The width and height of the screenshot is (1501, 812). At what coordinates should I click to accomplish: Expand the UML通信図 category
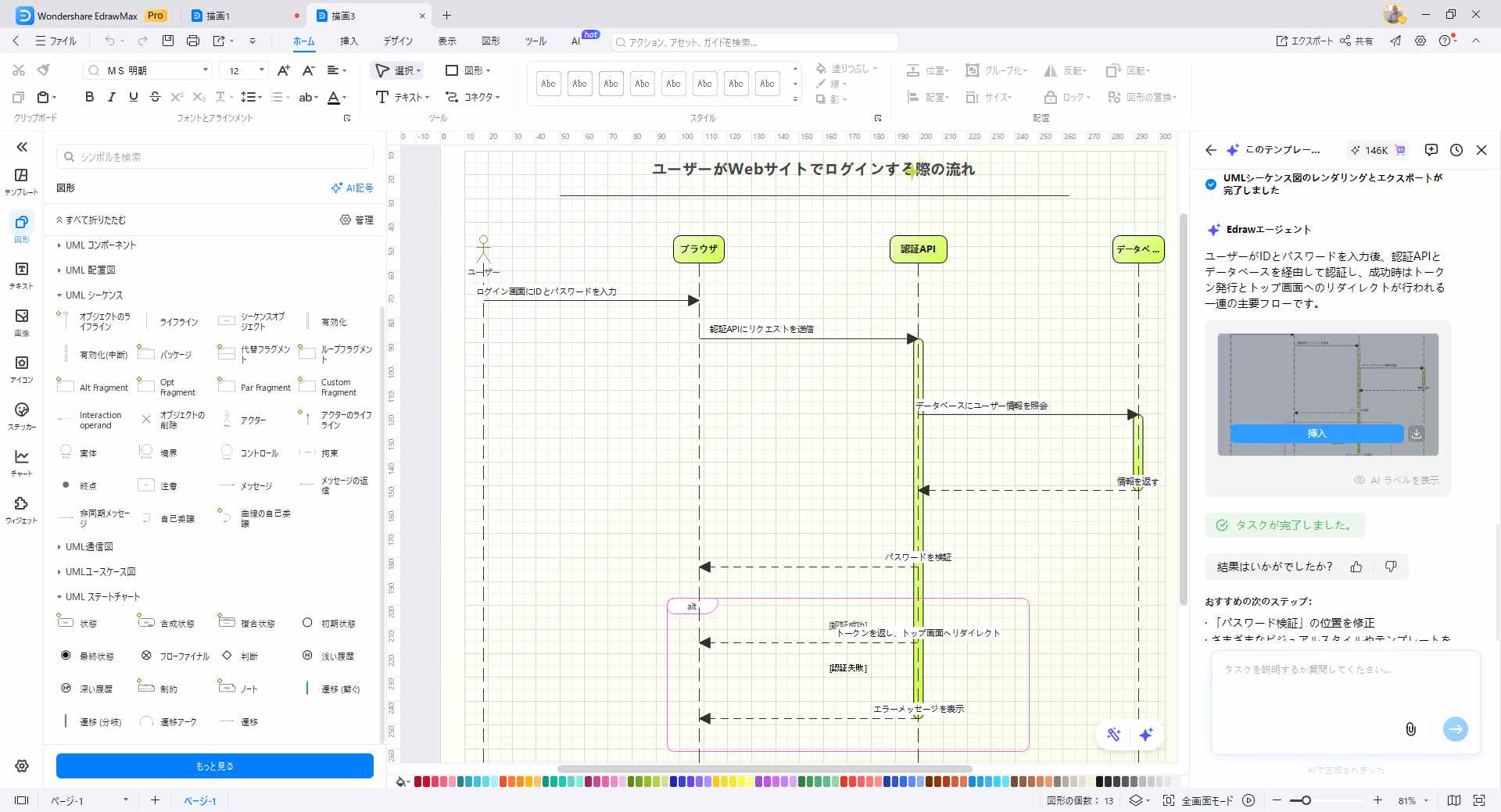[89, 547]
